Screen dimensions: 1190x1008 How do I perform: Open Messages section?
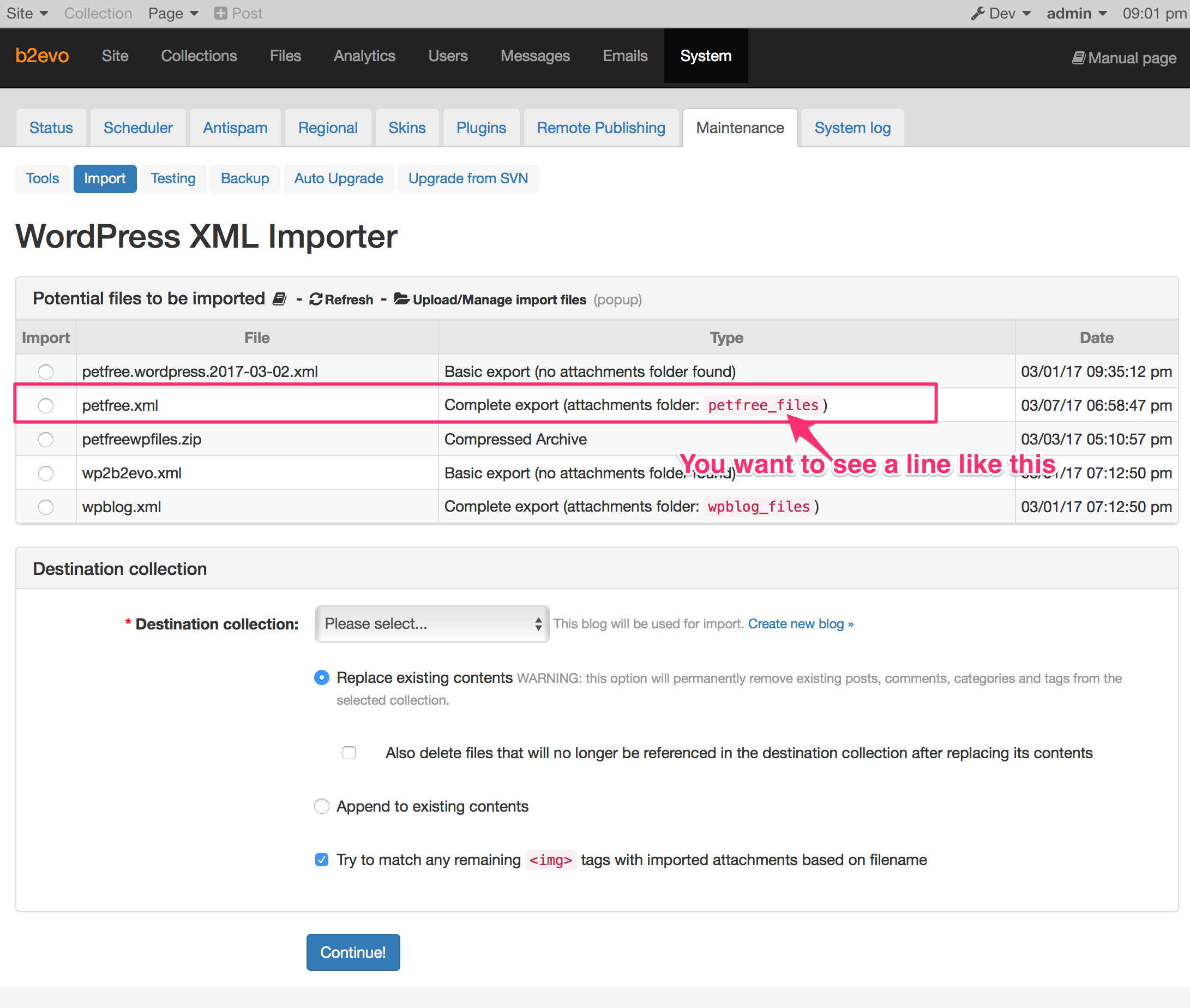tap(536, 56)
